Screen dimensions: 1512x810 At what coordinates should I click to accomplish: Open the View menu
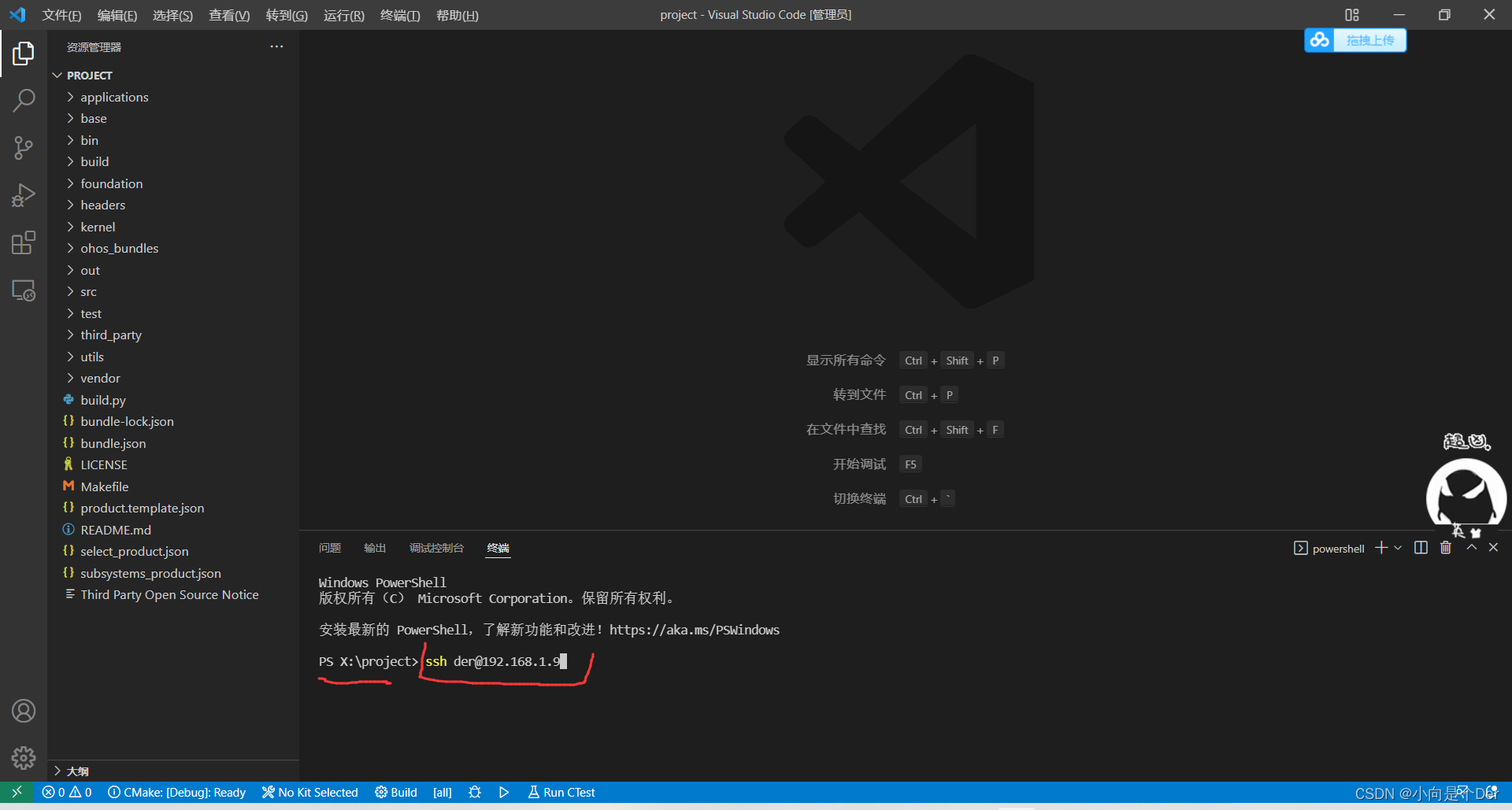[x=228, y=15]
